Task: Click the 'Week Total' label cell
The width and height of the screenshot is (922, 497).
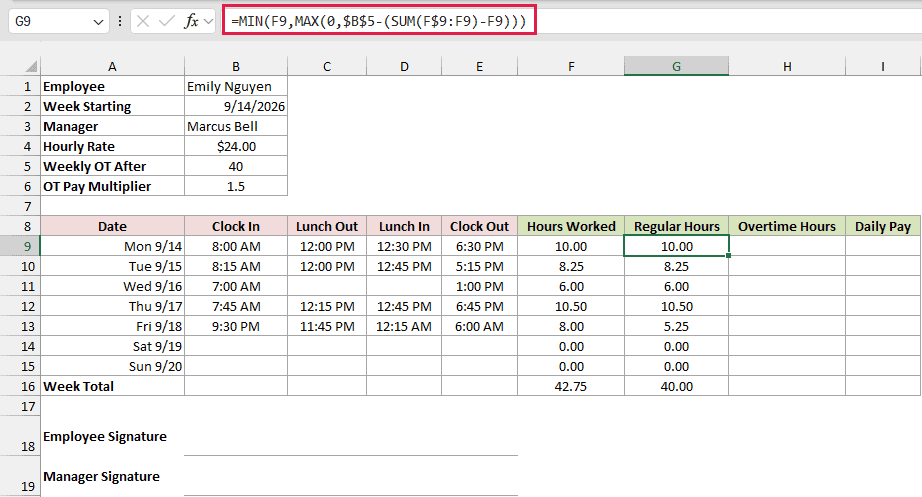Action: click(112, 386)
